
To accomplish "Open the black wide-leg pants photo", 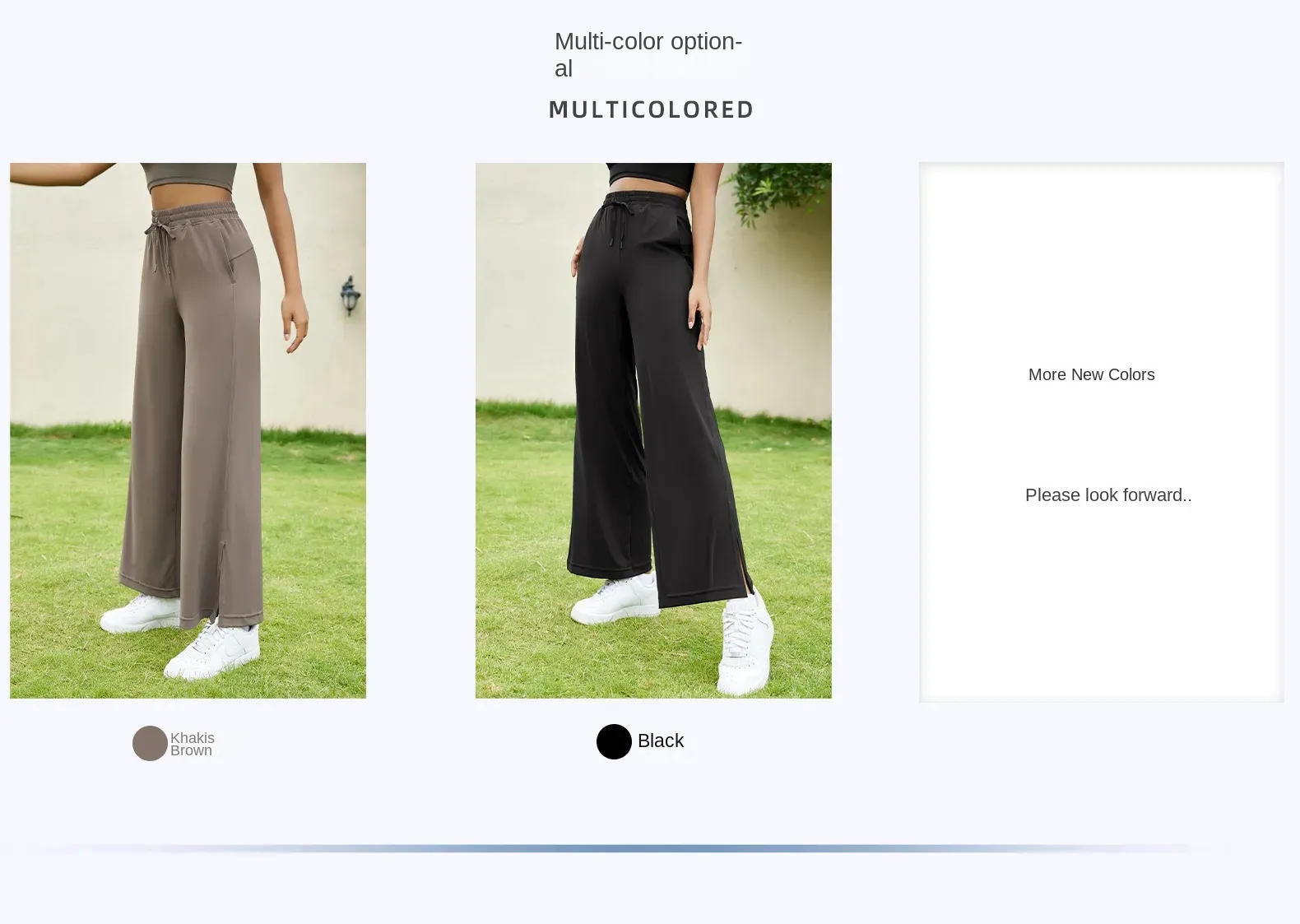I will coord(653,430).
